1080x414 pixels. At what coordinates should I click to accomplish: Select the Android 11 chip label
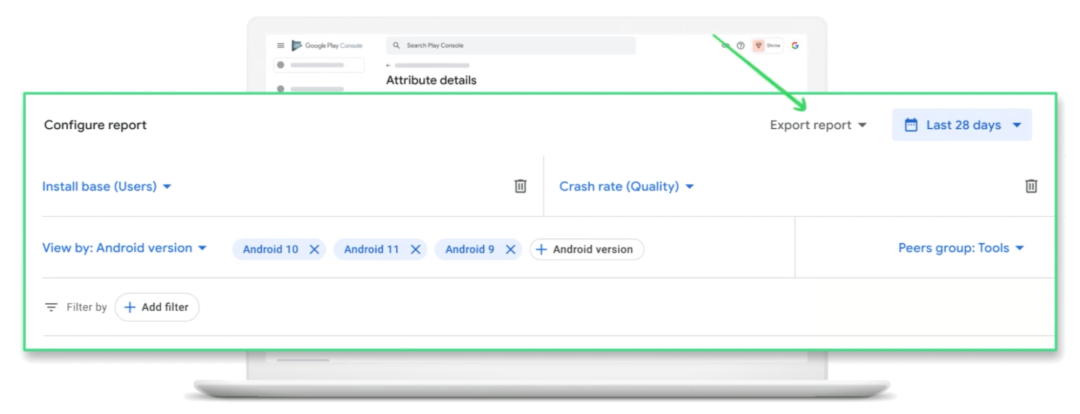(371, 249)
